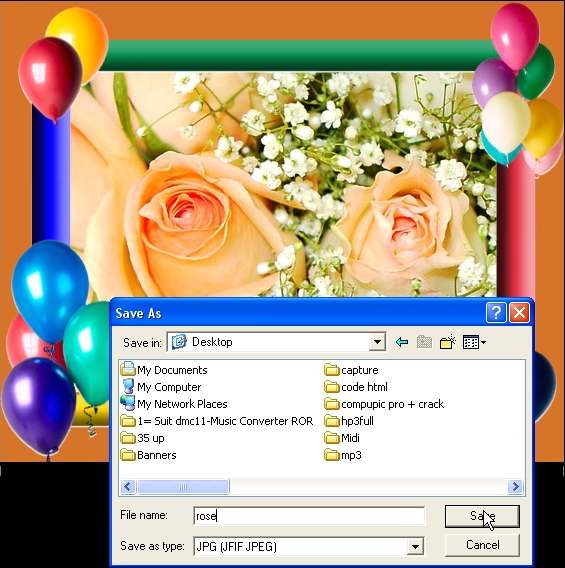The image size is (565, 568).
Task: Select the code html folder
Action: point(356,387)
